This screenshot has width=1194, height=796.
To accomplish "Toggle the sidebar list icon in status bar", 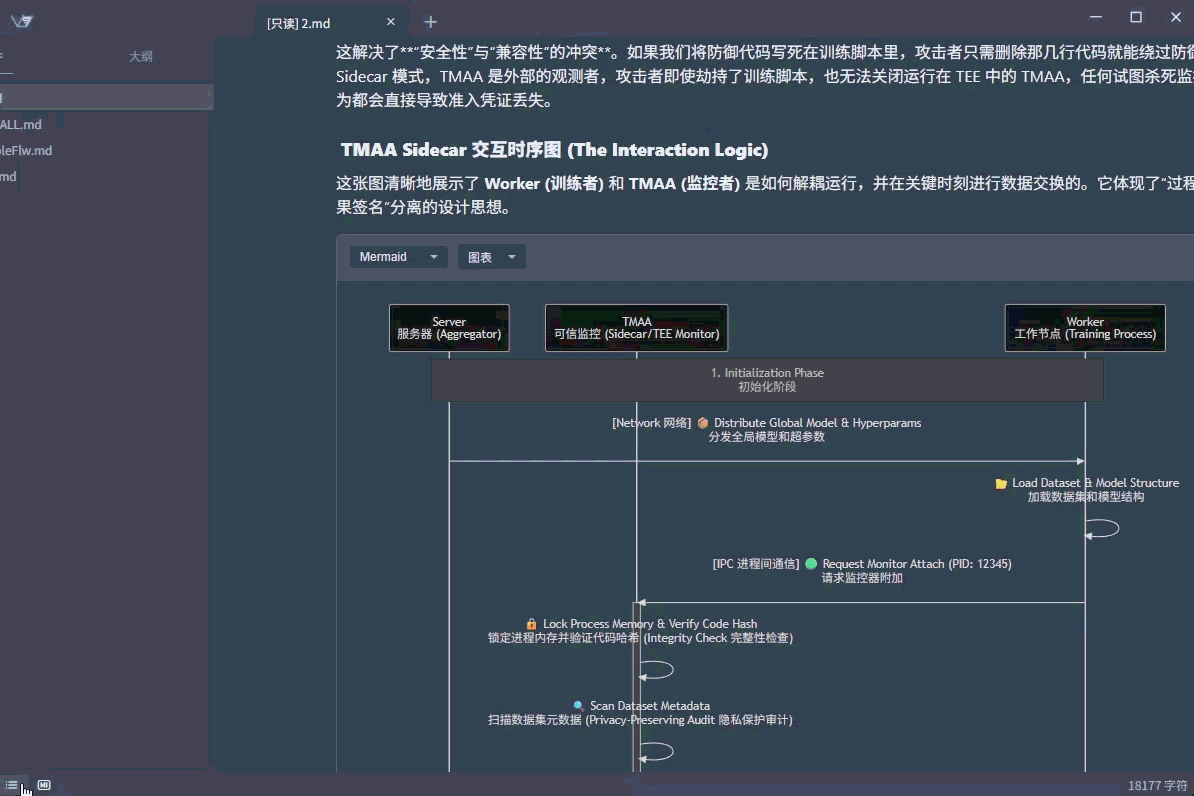I will tap(12, 785).
